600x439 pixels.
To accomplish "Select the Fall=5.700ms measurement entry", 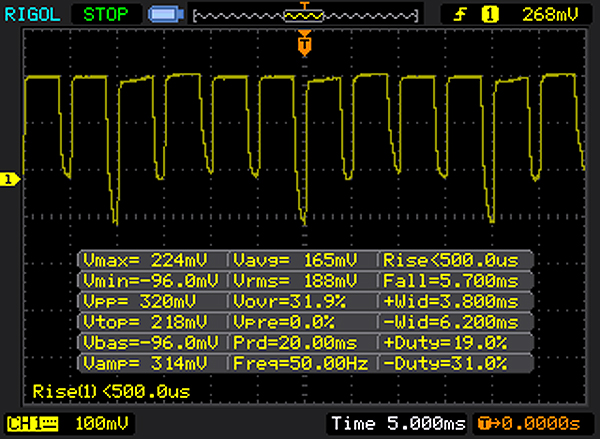I will [x=455, y=280].
